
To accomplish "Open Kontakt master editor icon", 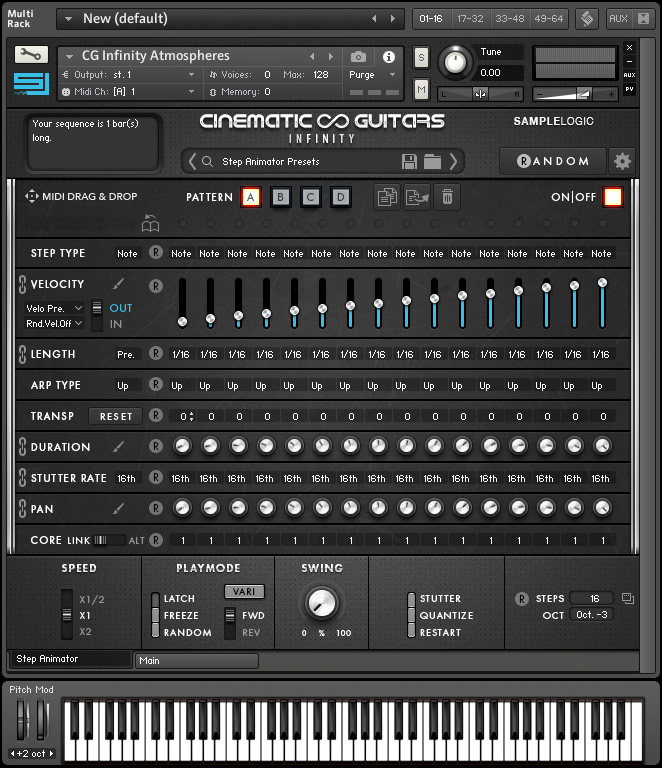I will click(x=587, y=19).
